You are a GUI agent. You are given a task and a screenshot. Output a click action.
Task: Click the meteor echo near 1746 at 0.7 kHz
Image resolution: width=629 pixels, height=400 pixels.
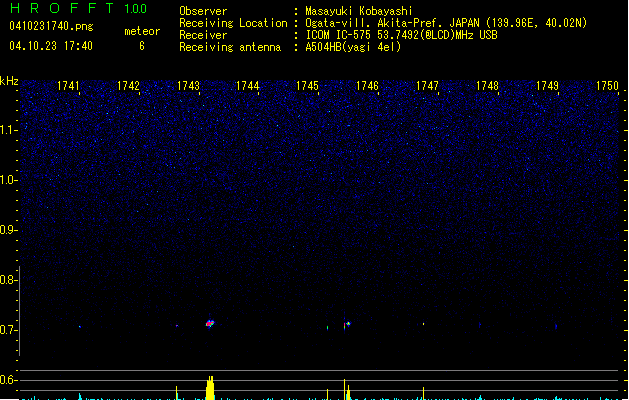pos(347,324)
